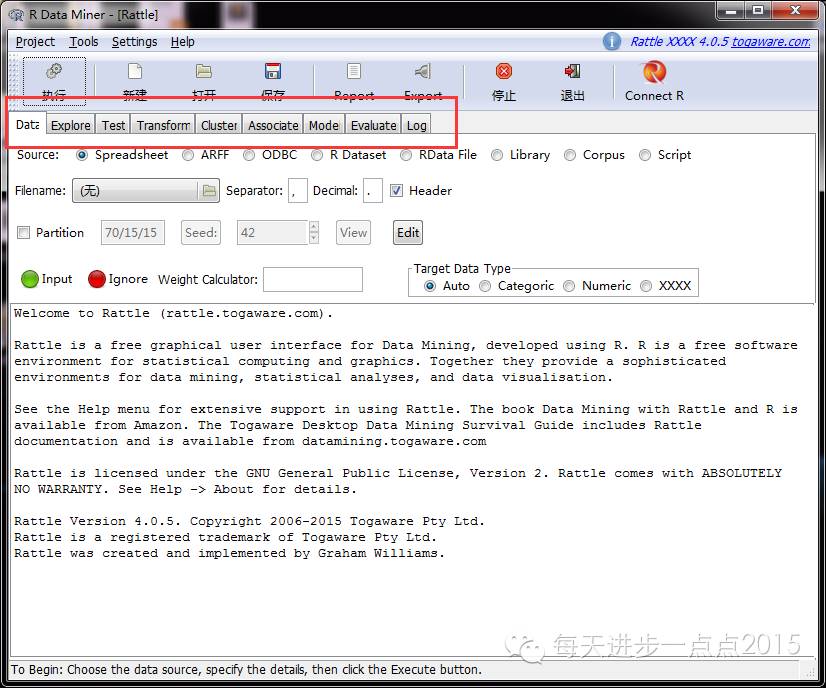The image size is (826, 688).
Task: Click the Connect R icon
Action: click(654, 72)
